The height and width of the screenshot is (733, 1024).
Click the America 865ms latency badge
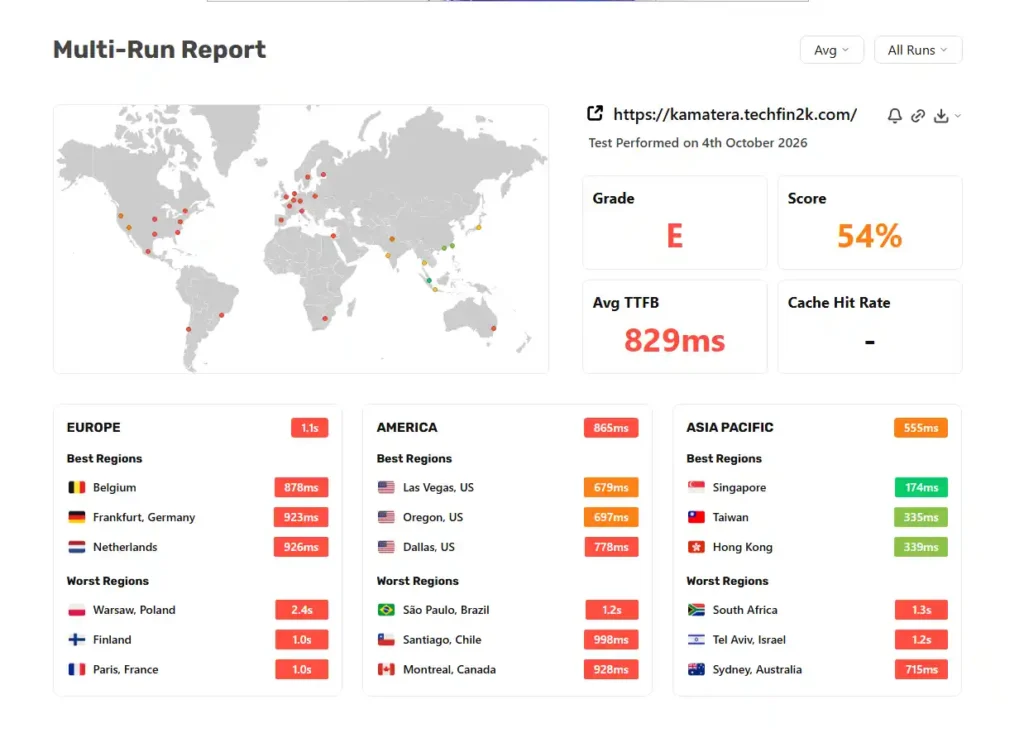(611, 428)
